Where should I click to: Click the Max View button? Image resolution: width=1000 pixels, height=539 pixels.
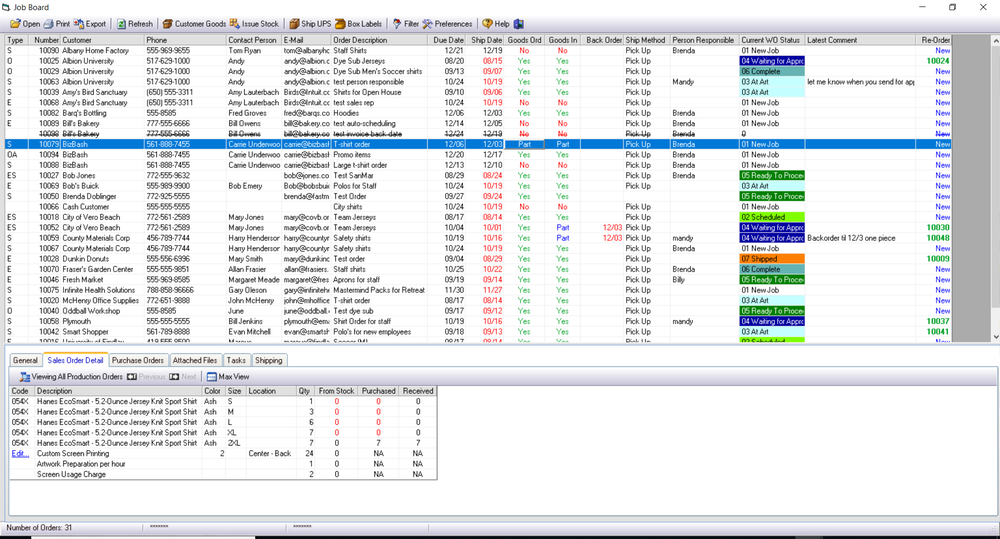click(x=228, y=377)
